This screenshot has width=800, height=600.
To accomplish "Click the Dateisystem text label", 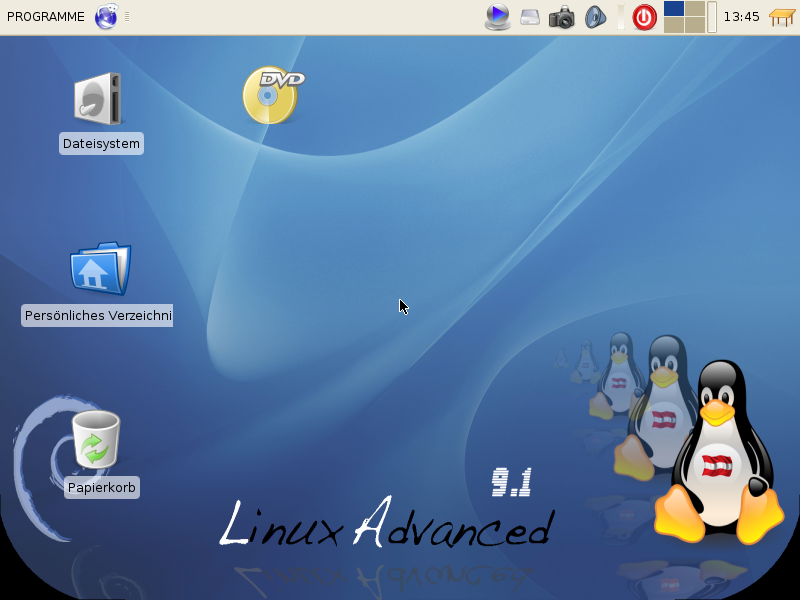I will 101,144.
